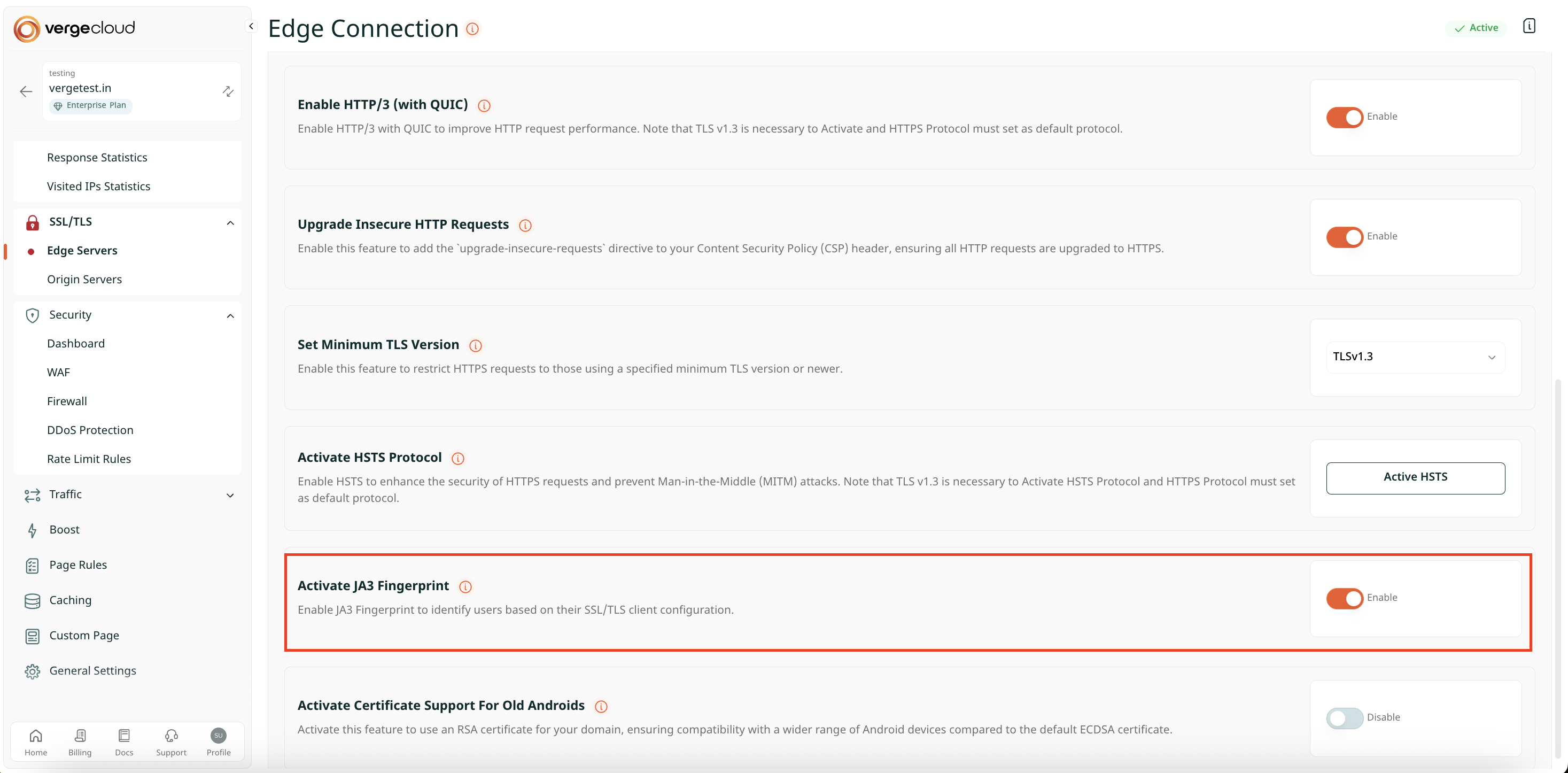
Task: Disable the JA3 Fingerprint toggle
Action: tap(1344, 598)
